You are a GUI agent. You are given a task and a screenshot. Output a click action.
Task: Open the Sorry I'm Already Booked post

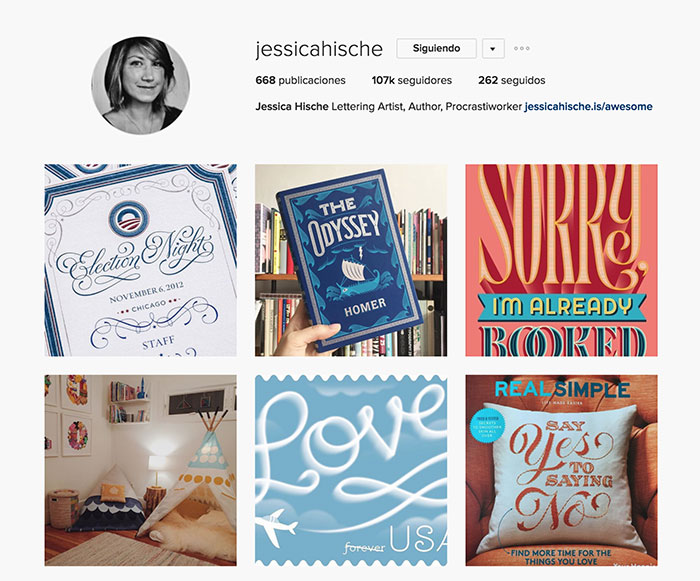point(561,260)
